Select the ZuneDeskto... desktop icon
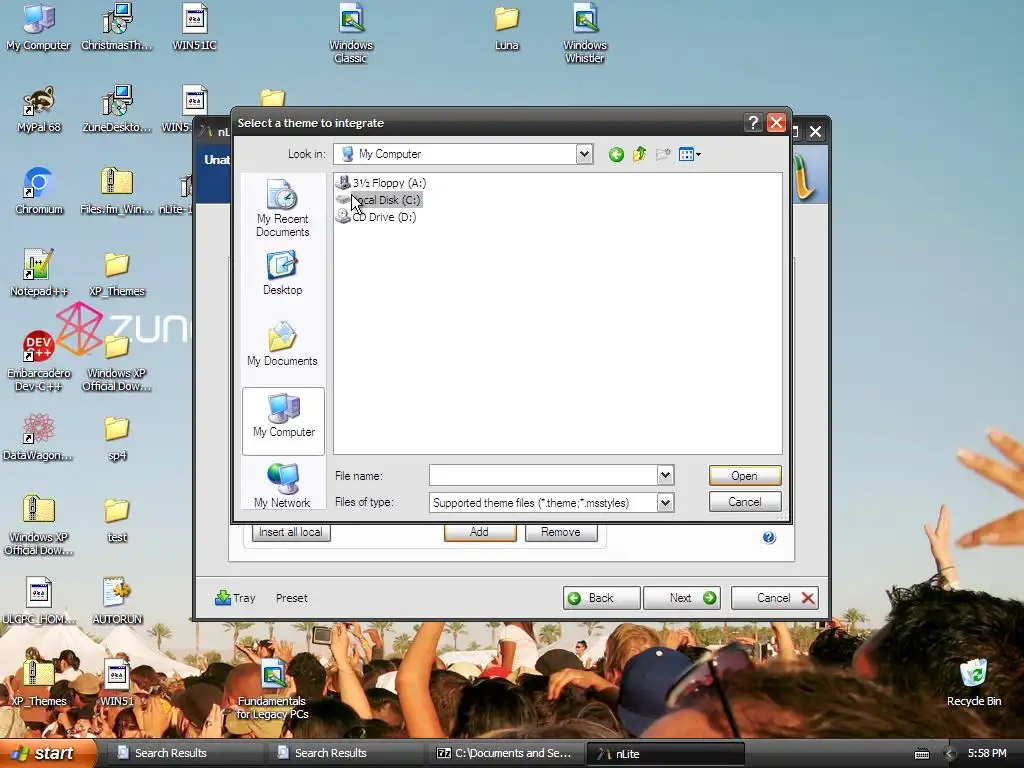The width and height of the screenshot is (1024, 768). pyautogui.click(x=117, y=109)
